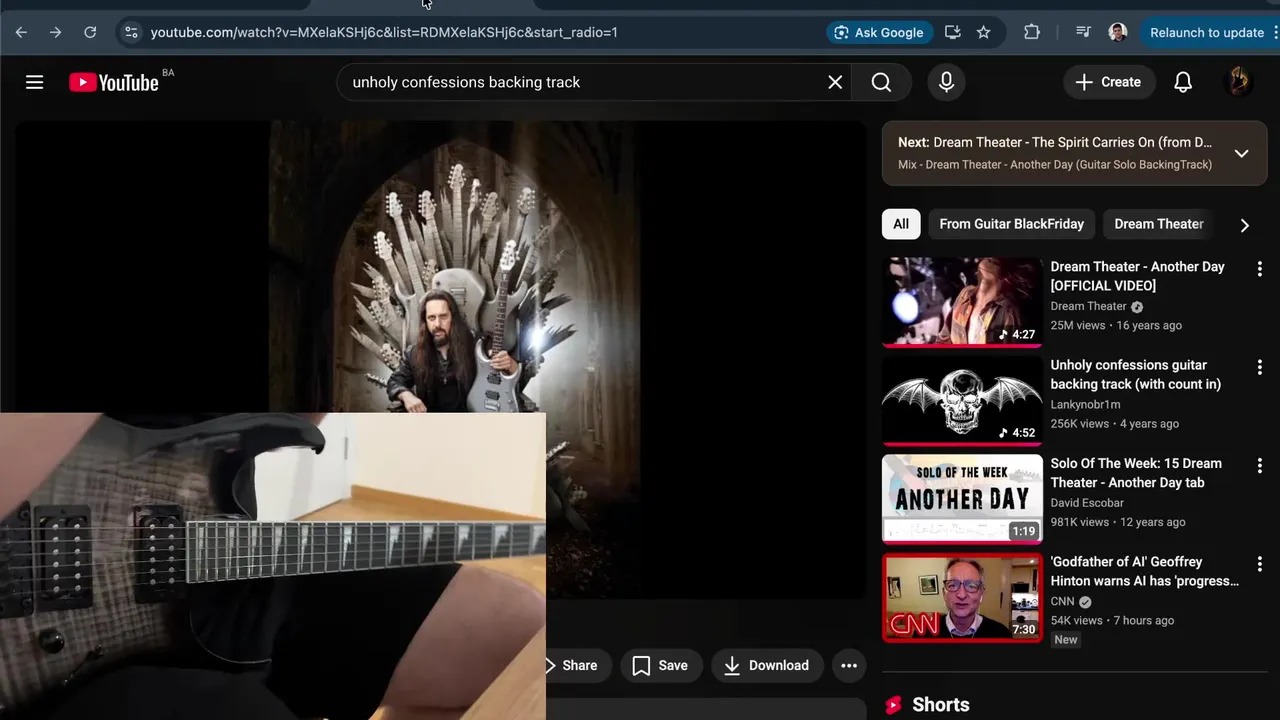Bookmark this page with the star
This screenshot has width=1280, height=720.
point(984,32)
